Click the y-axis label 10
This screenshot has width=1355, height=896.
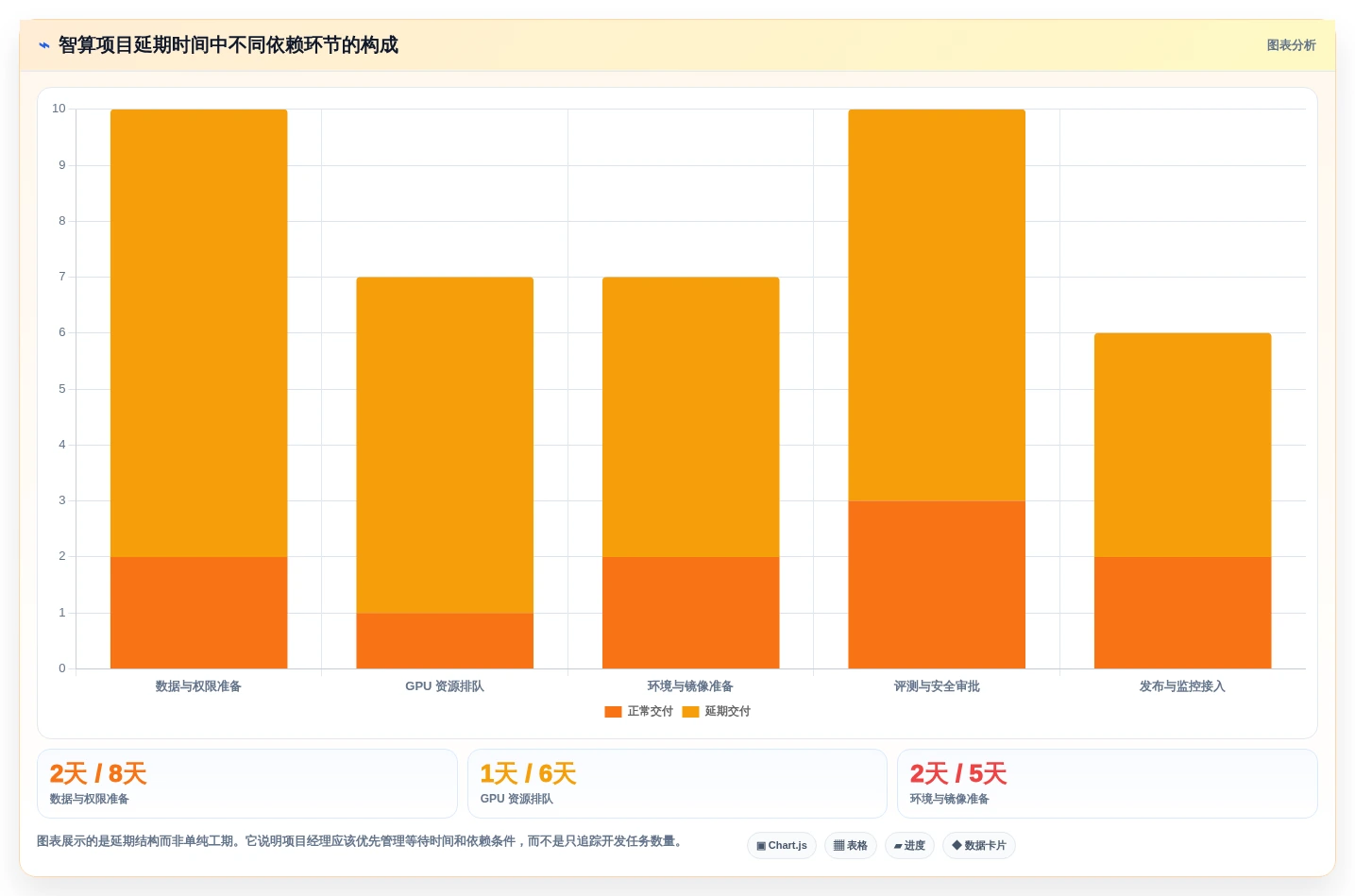(59, 109)
